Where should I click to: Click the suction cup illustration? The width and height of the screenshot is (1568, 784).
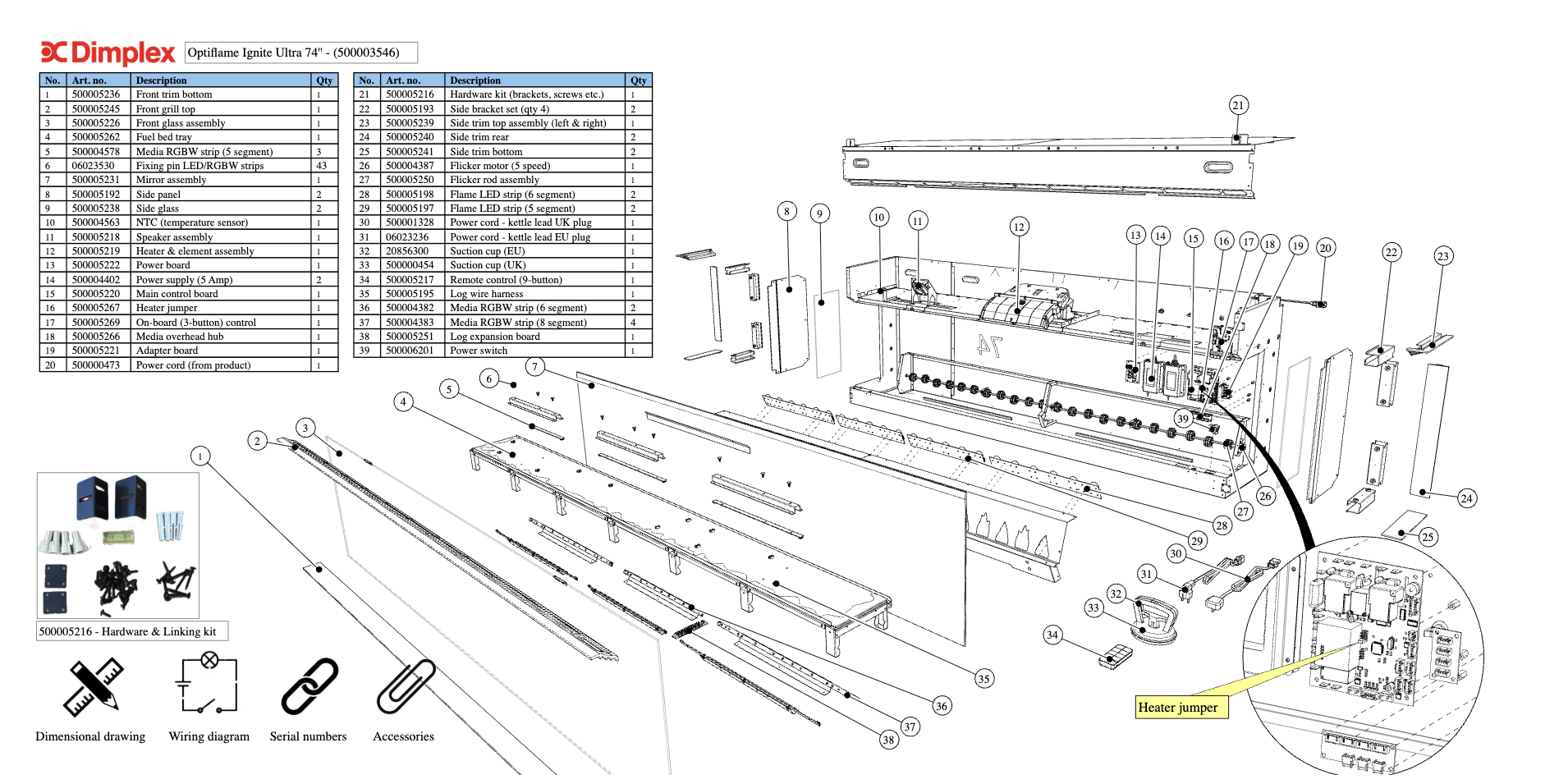(x=1154, y=622)
